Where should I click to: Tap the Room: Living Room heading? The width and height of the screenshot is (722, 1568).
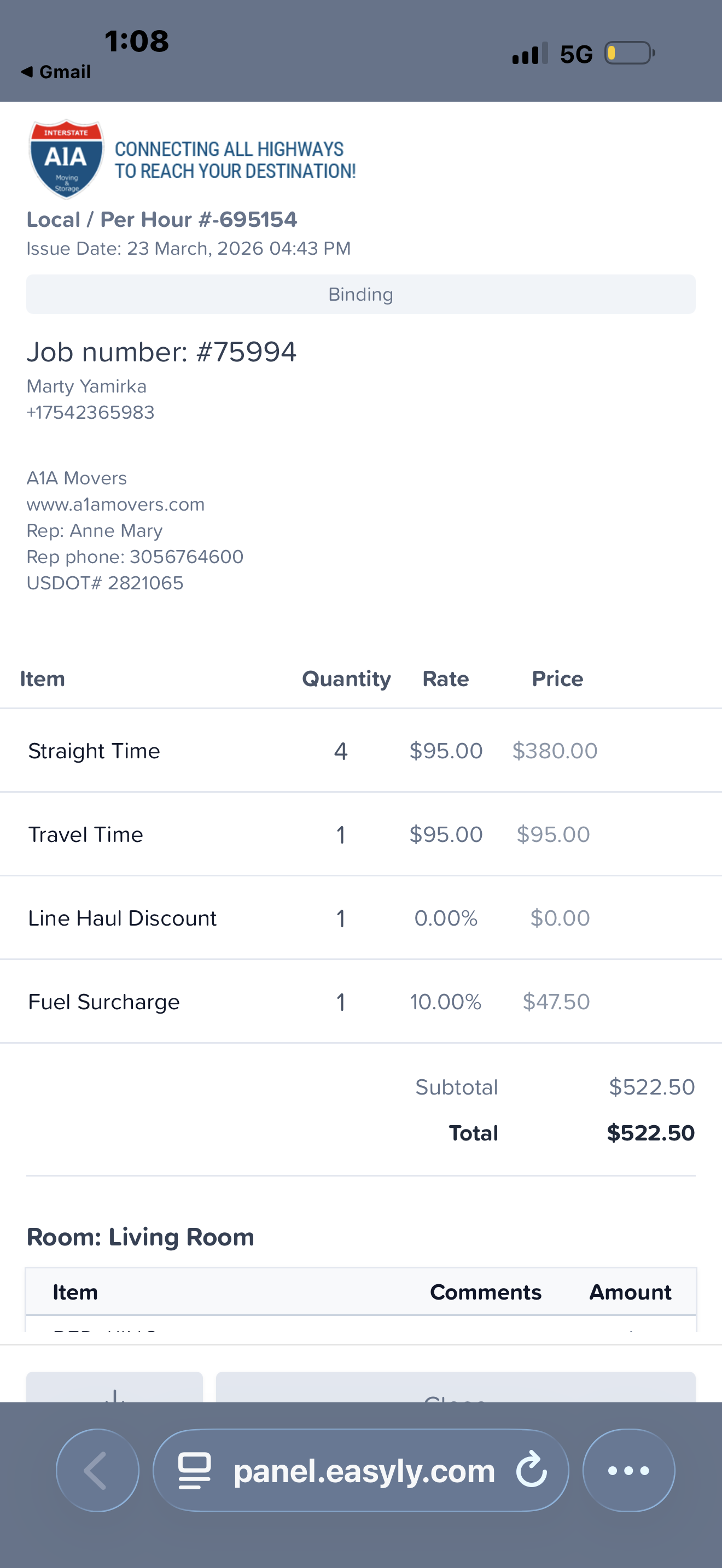pos(140,1237)
